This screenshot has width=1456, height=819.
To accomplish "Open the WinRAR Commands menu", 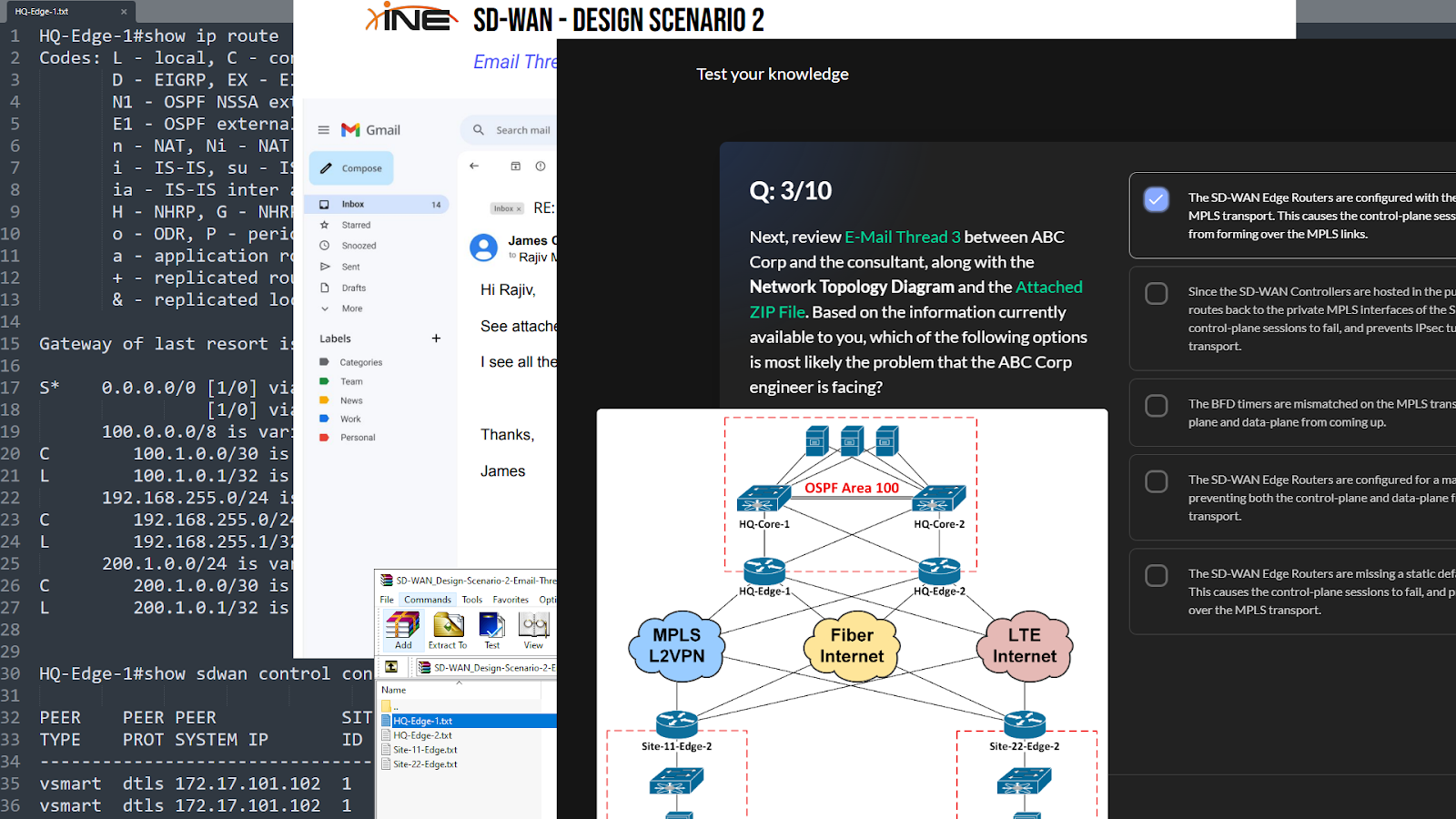I will pyautogui.click(x=427, y=600).
